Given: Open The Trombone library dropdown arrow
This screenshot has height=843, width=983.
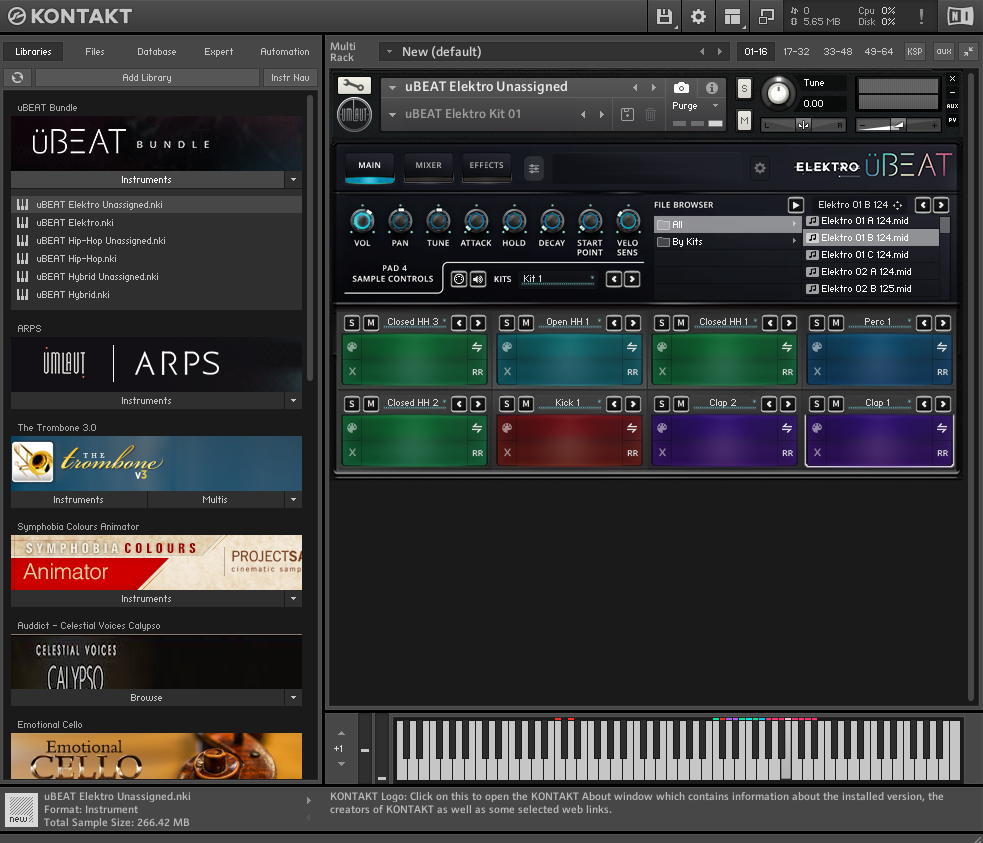Looking at the screenshot, I should point(293,500).
